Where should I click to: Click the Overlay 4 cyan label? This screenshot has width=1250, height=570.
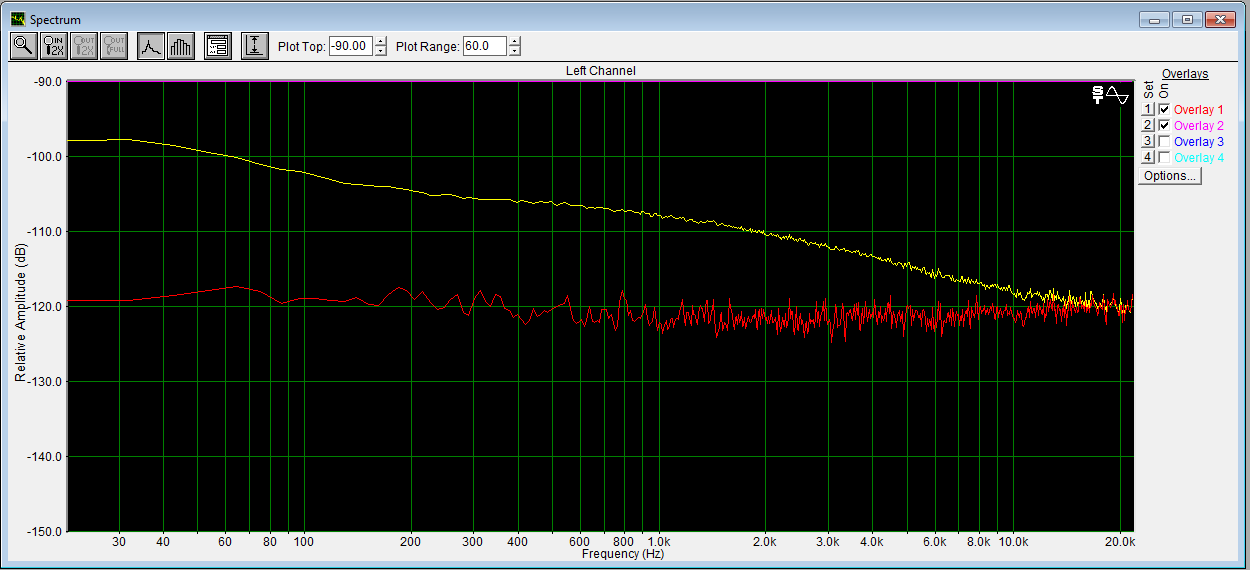click(1198, 158)
